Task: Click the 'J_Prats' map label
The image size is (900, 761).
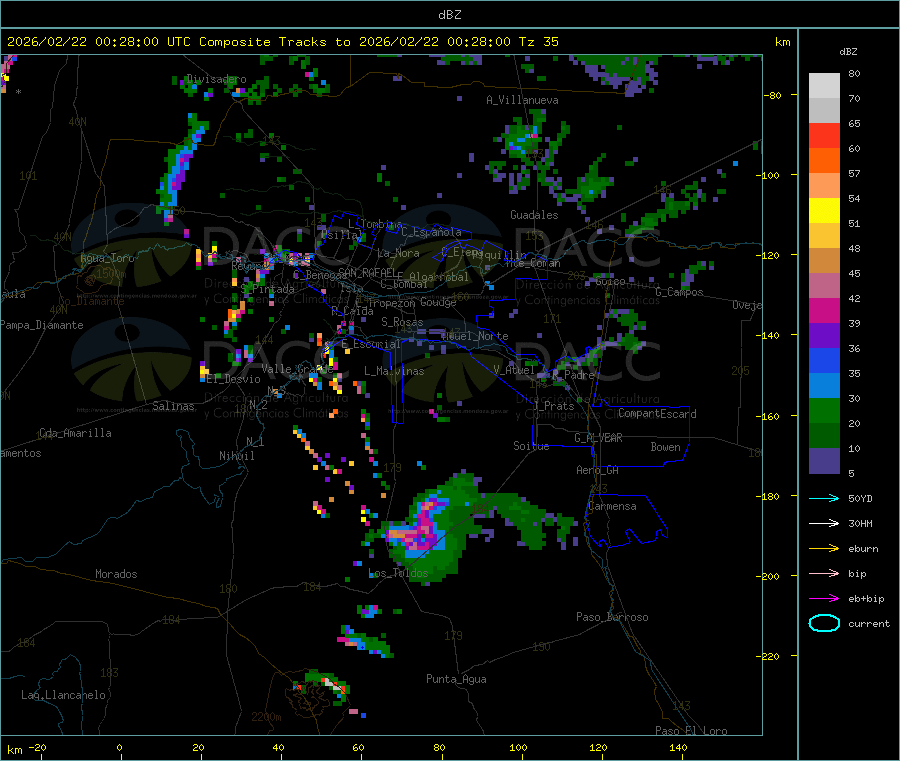Action: [553, 406]
